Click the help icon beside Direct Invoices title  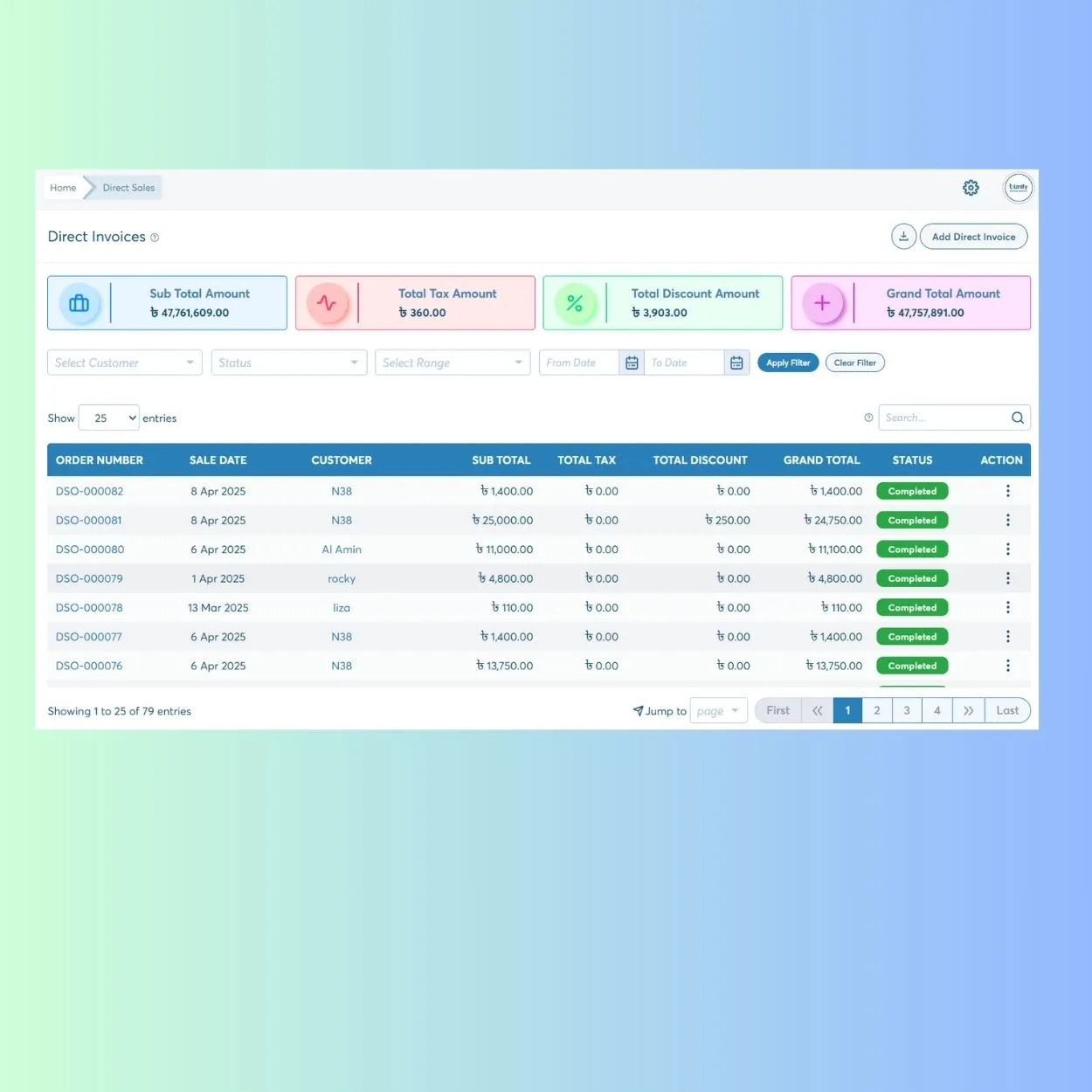click(155, 238)
